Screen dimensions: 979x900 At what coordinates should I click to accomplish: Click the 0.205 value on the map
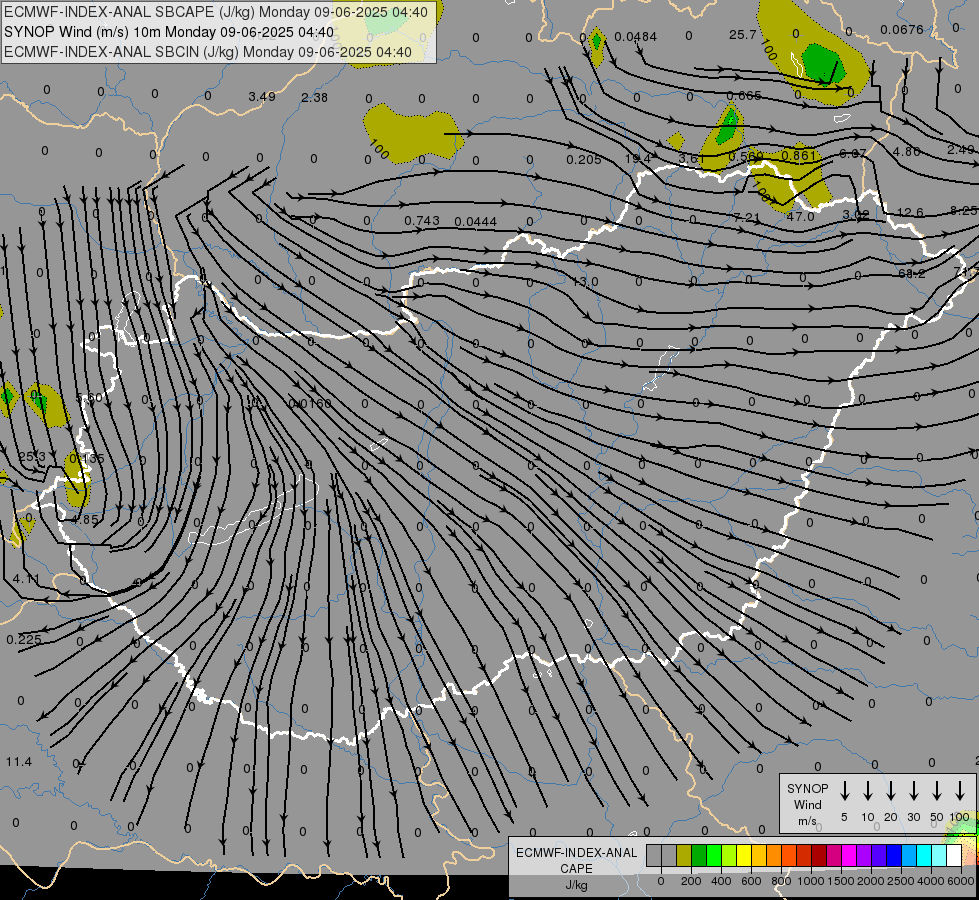584,160
